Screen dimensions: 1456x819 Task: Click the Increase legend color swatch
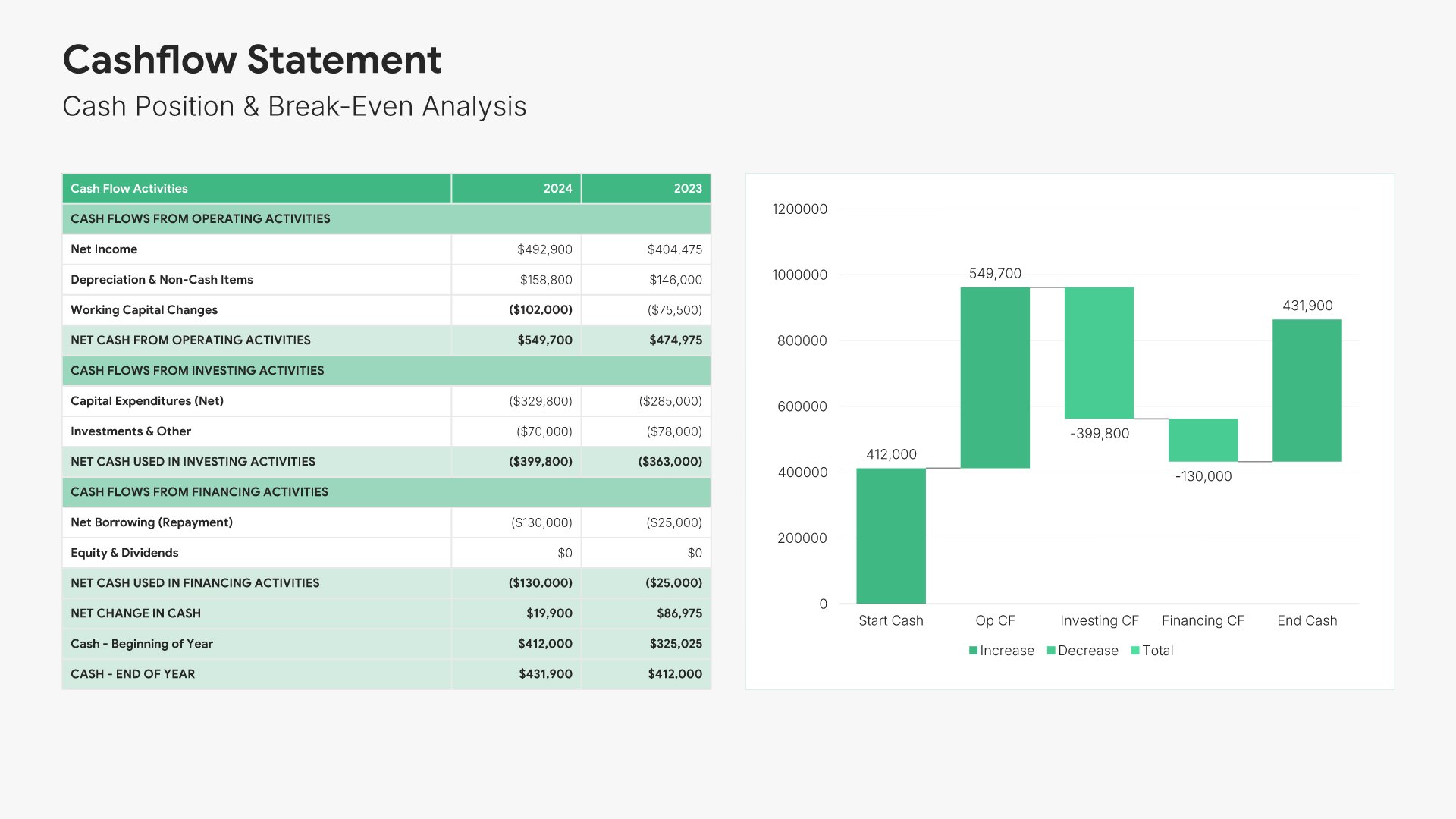(x=973, y=651)
